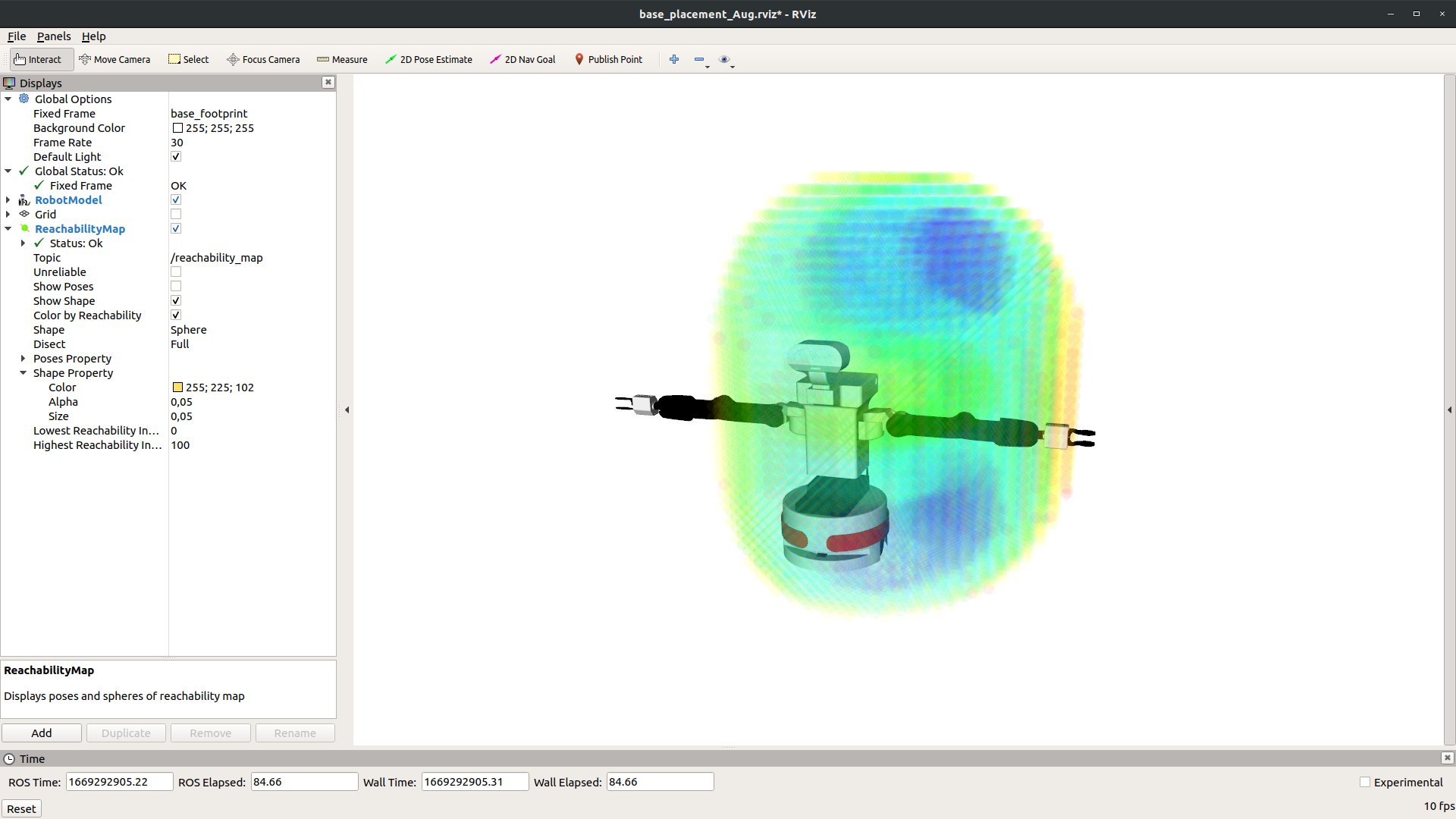
Task: Enable the Grid display checkbox
Action: [x=176, y=215]
